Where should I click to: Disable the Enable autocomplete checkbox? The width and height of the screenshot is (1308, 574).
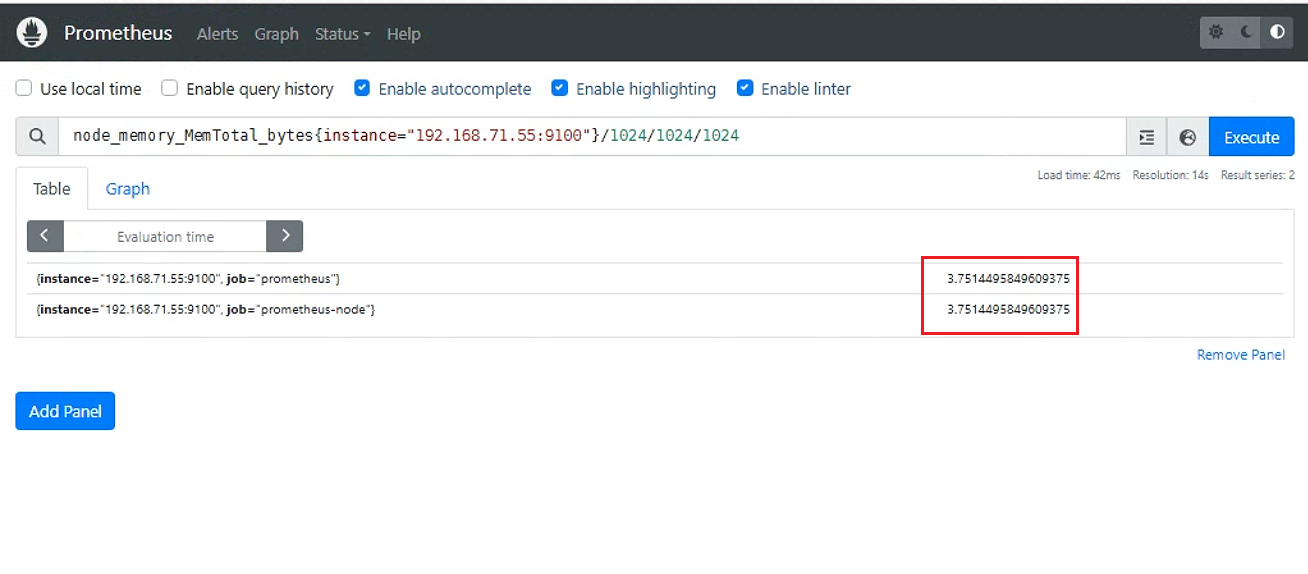click(x=362, y=88)
